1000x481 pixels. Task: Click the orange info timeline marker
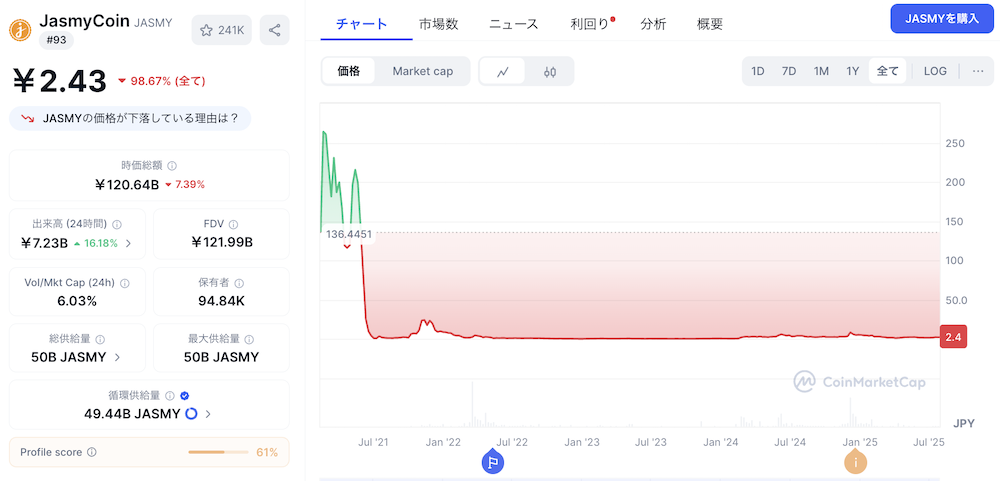(x=855, y=462)
